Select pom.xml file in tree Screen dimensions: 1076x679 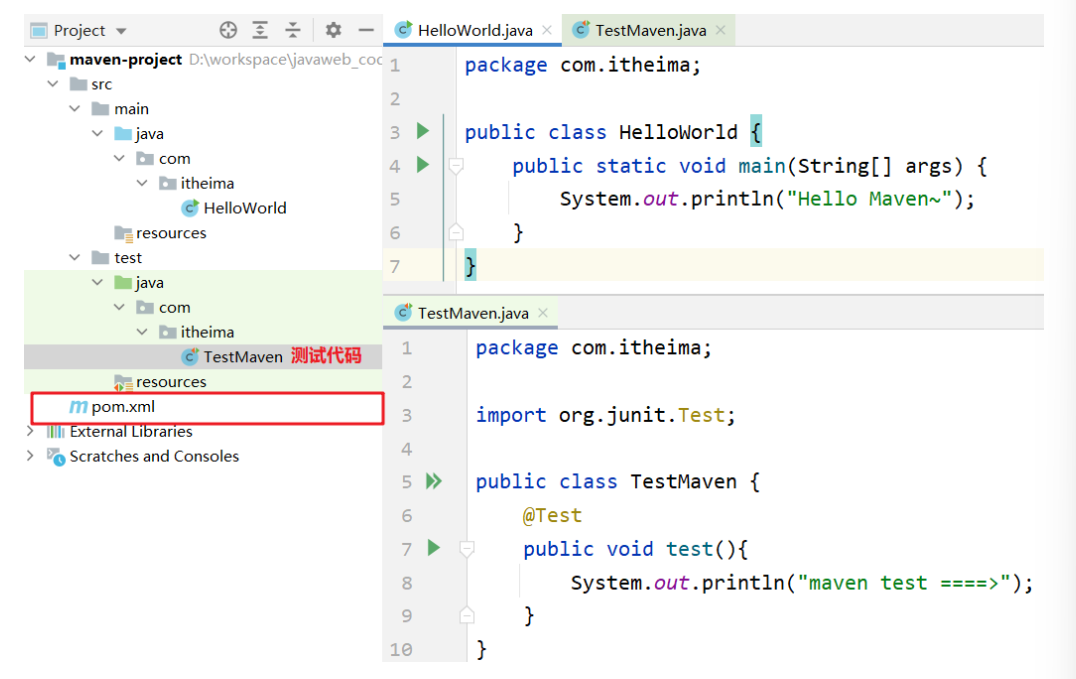124,406
